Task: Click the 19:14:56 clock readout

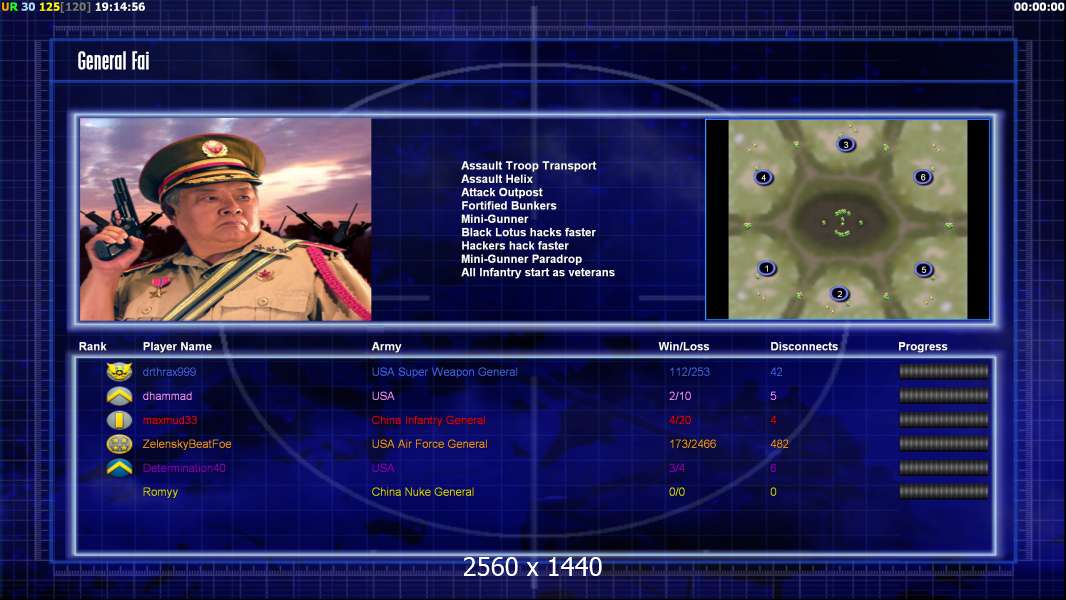Action: tap(120, 7)
